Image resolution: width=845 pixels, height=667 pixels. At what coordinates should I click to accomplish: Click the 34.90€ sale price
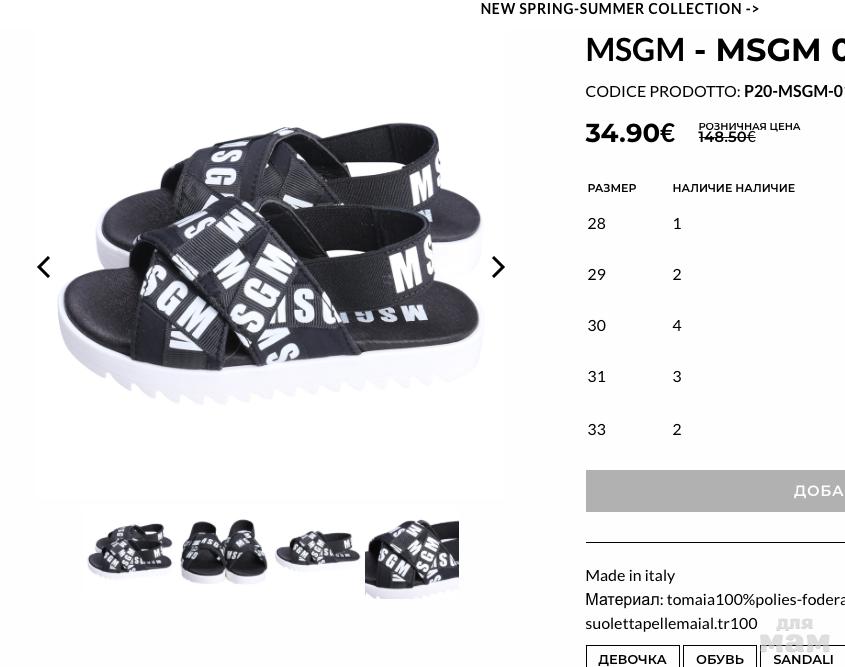pyautogui.click(x=629, y=133)
